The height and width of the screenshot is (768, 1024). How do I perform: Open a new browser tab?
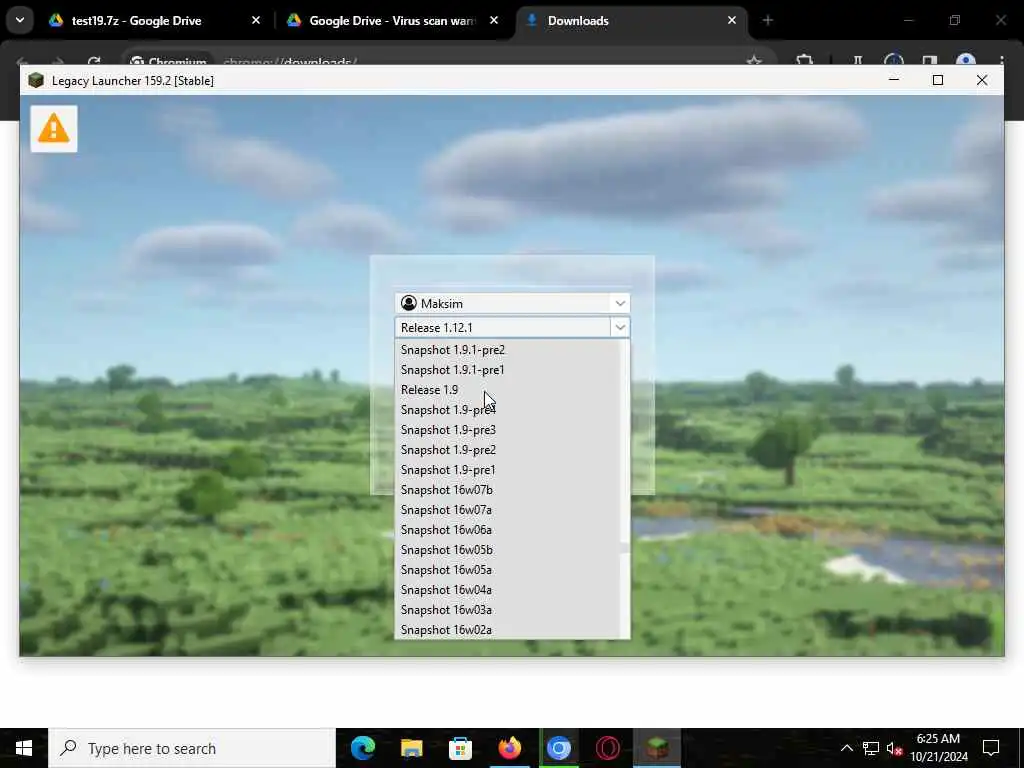point(768,21)
